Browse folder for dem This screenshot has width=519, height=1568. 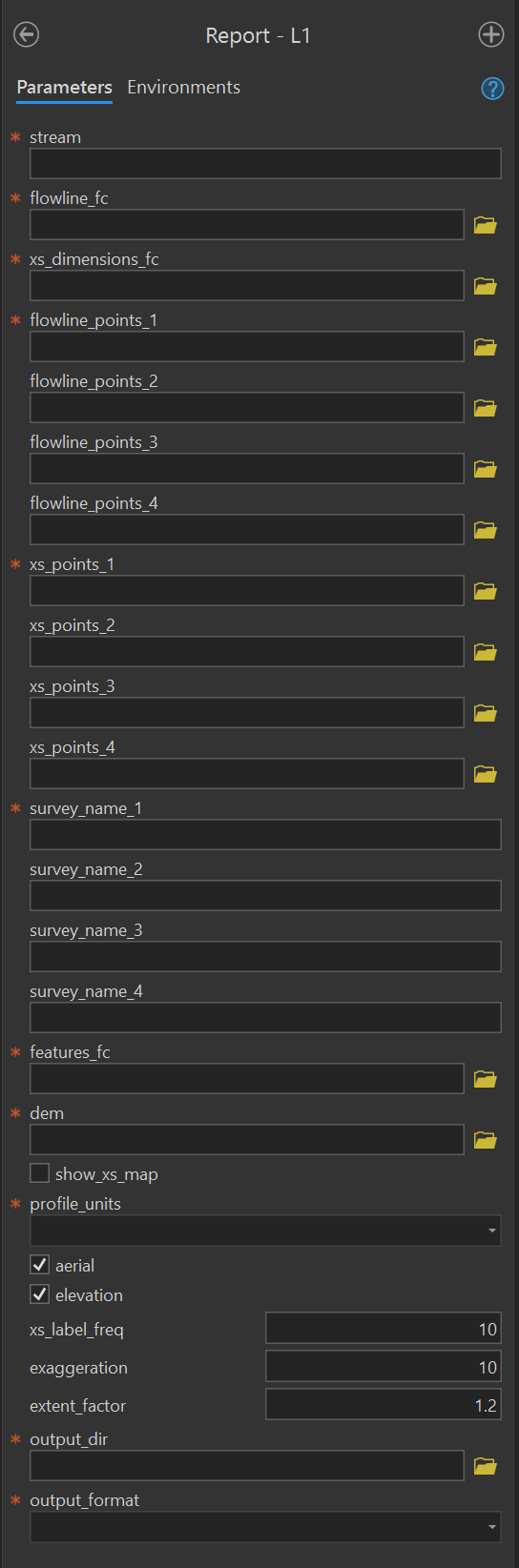(486, 1140)
